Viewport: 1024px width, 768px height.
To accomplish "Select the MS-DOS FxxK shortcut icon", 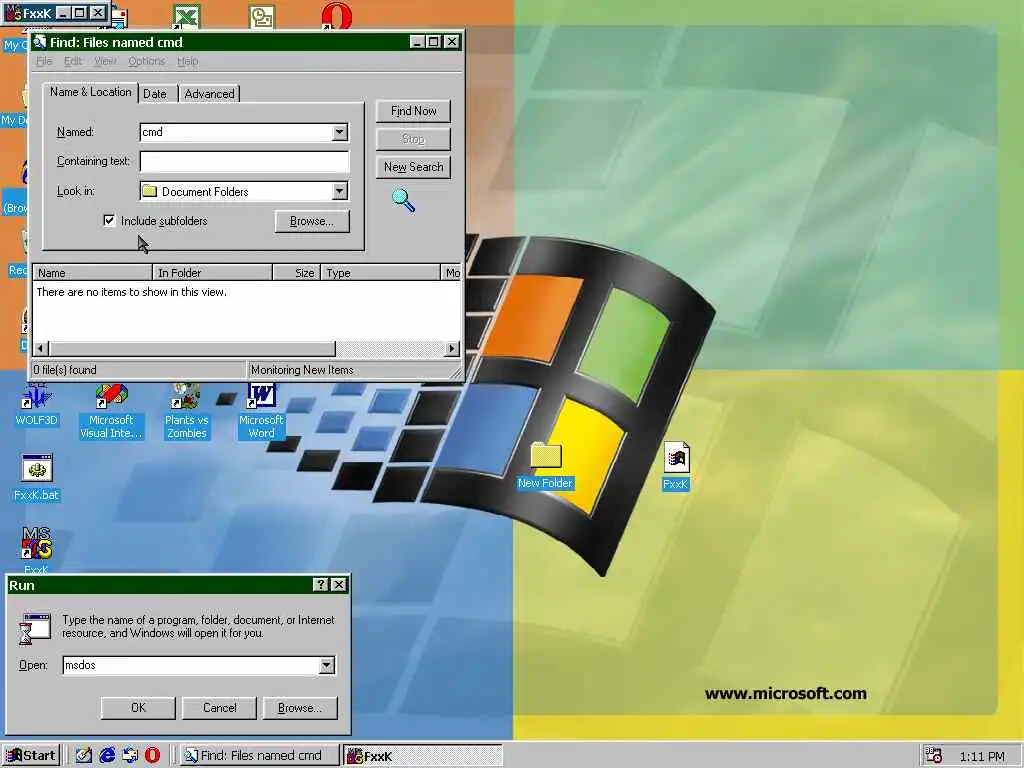I will 37,549.
